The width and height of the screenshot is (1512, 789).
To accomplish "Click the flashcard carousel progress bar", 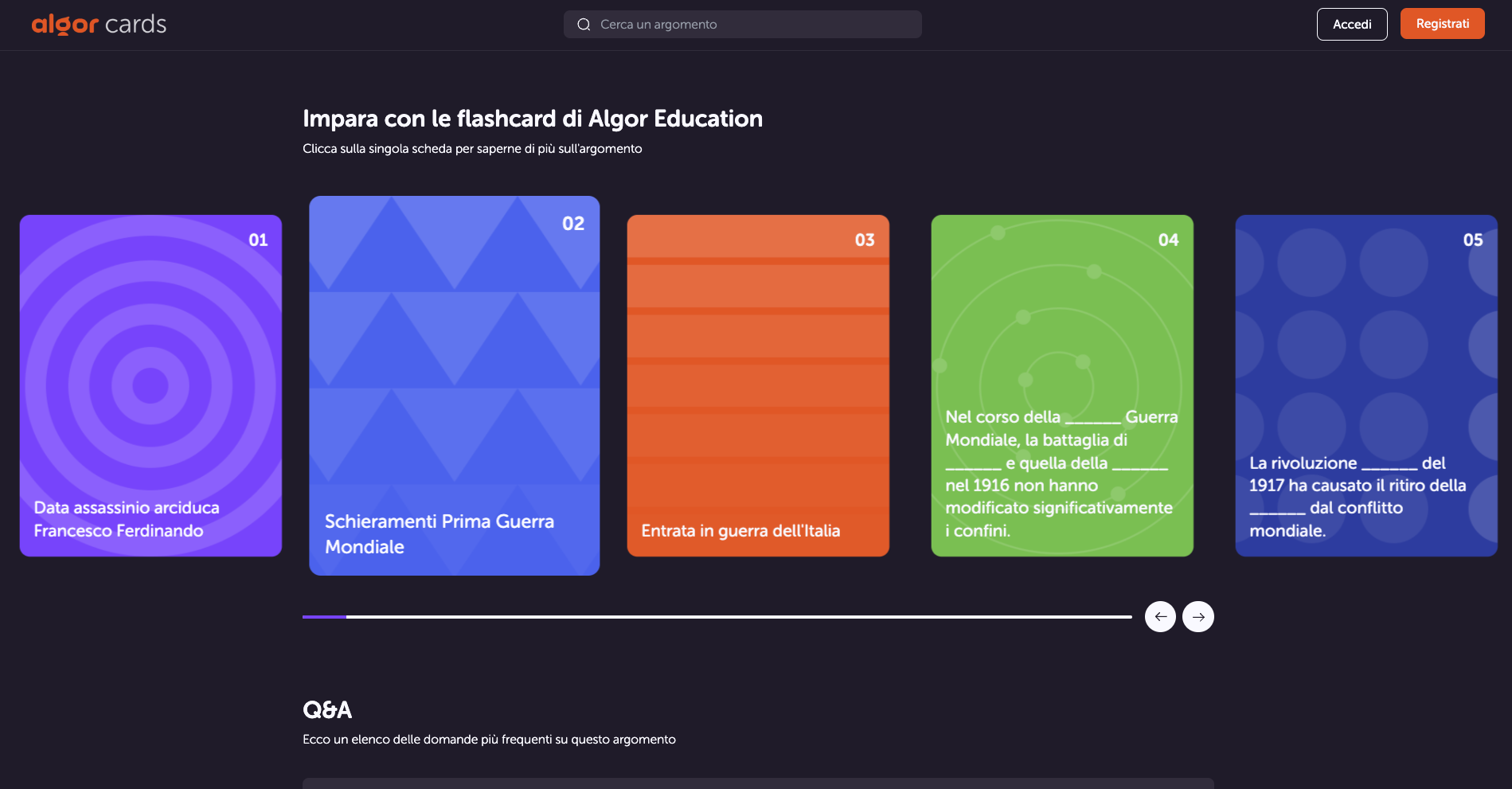I will click(x=717, y=617).
